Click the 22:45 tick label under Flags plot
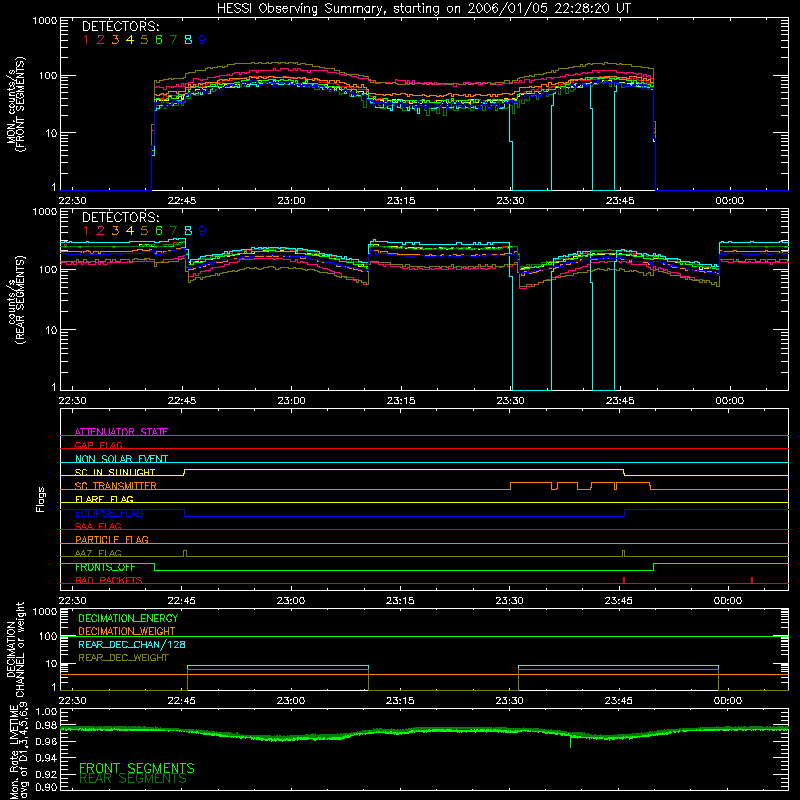This screenshot has width=800, height=800. (x=181, y=601)
